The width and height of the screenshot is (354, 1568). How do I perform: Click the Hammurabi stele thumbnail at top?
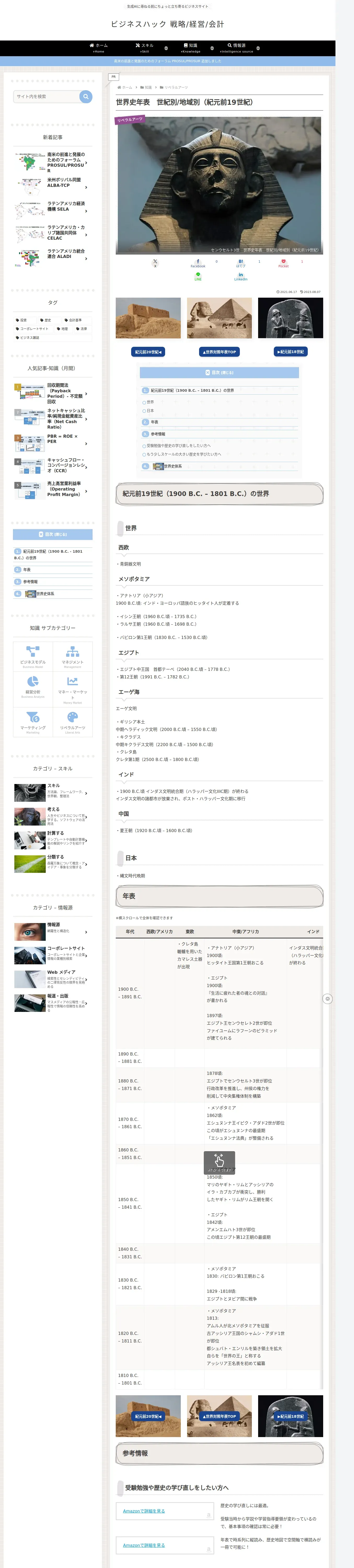point(291,318)
